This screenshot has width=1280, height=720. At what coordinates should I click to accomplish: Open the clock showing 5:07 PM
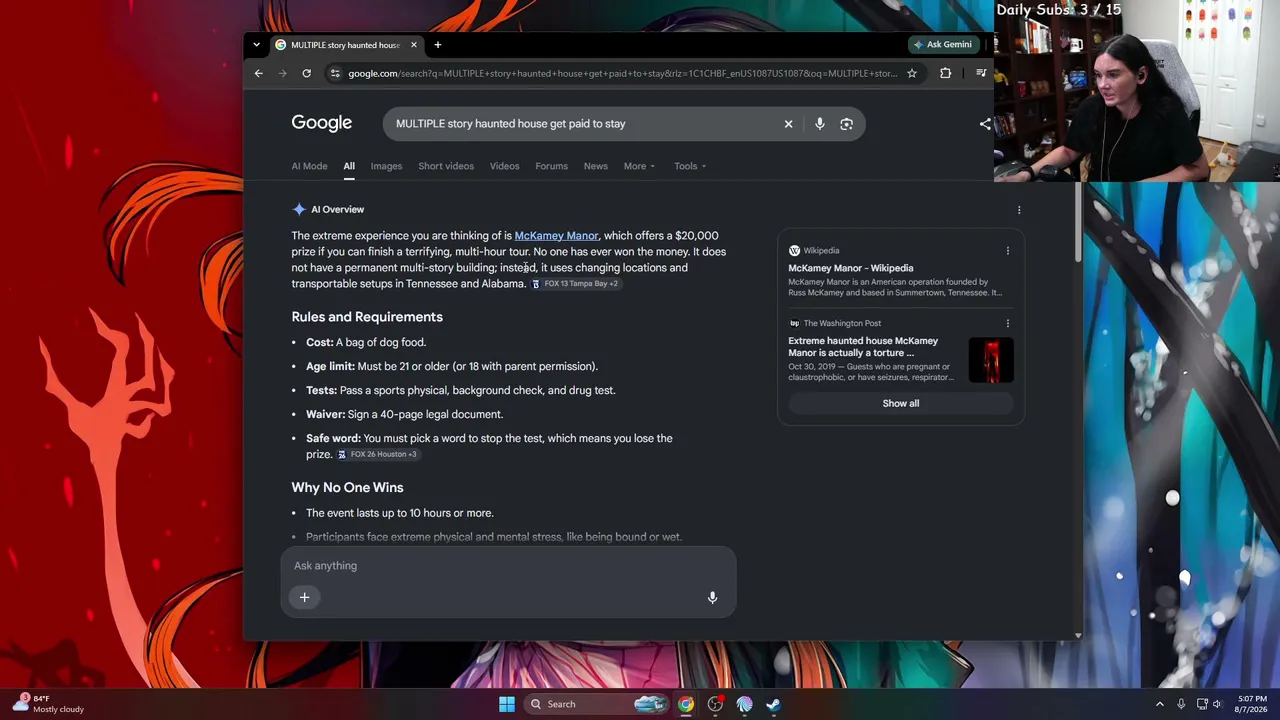click(1252, 704)
